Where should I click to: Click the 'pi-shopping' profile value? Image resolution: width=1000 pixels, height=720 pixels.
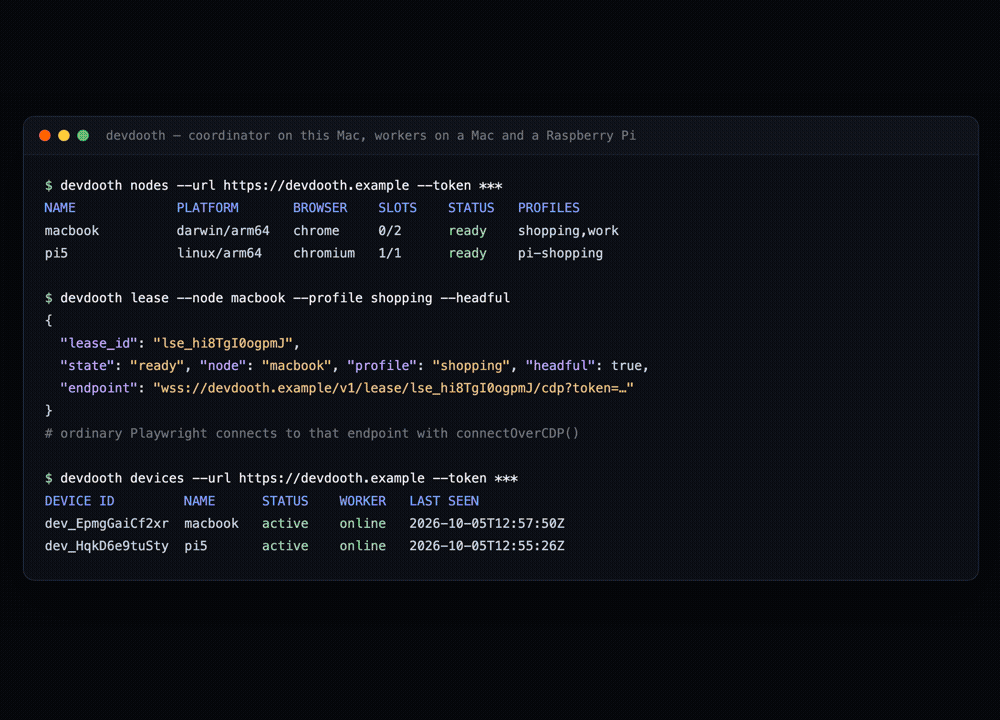tap(560, 253)
